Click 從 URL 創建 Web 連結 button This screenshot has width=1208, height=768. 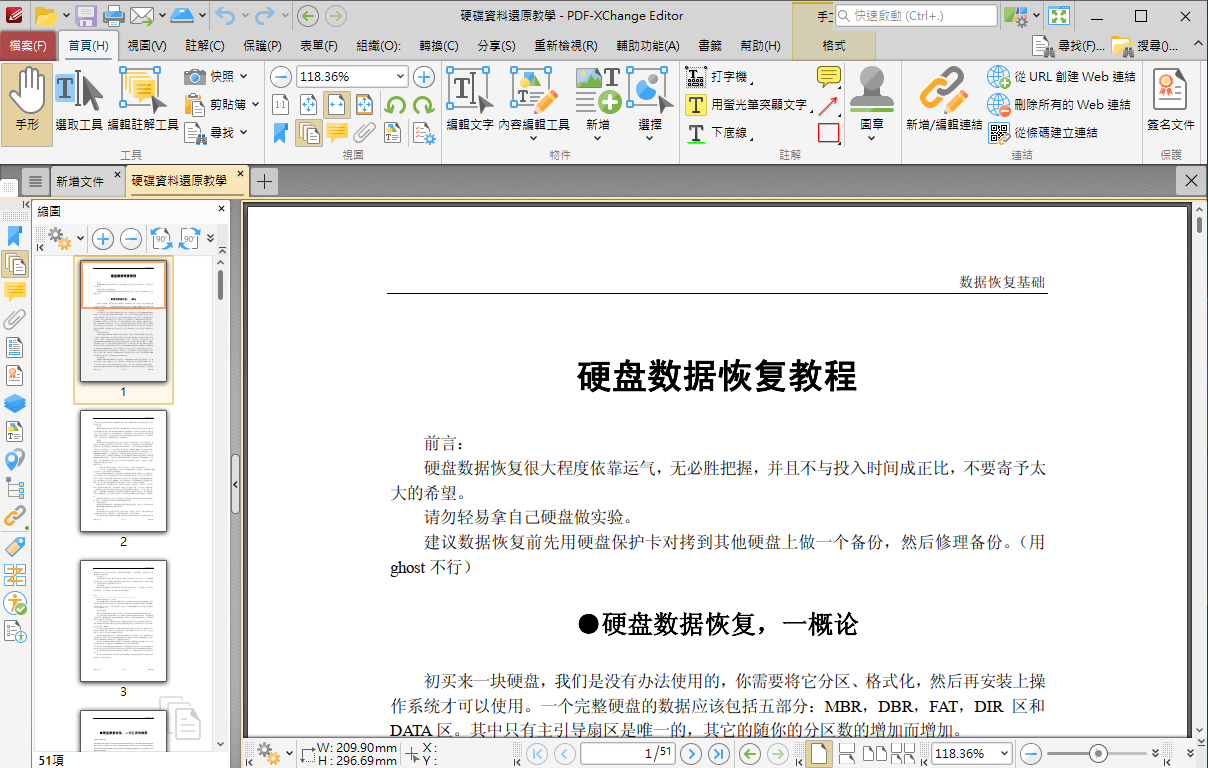1062,77
